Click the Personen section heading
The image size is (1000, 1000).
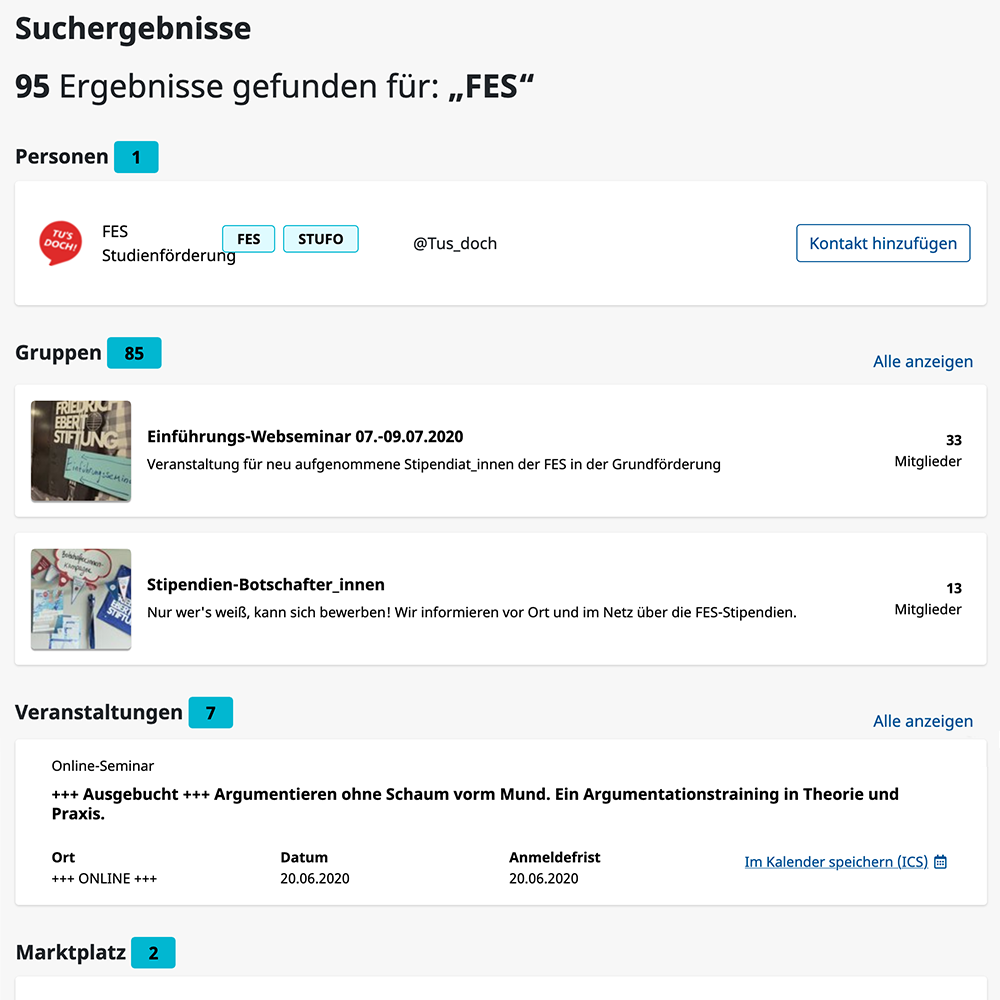(61, 156)
